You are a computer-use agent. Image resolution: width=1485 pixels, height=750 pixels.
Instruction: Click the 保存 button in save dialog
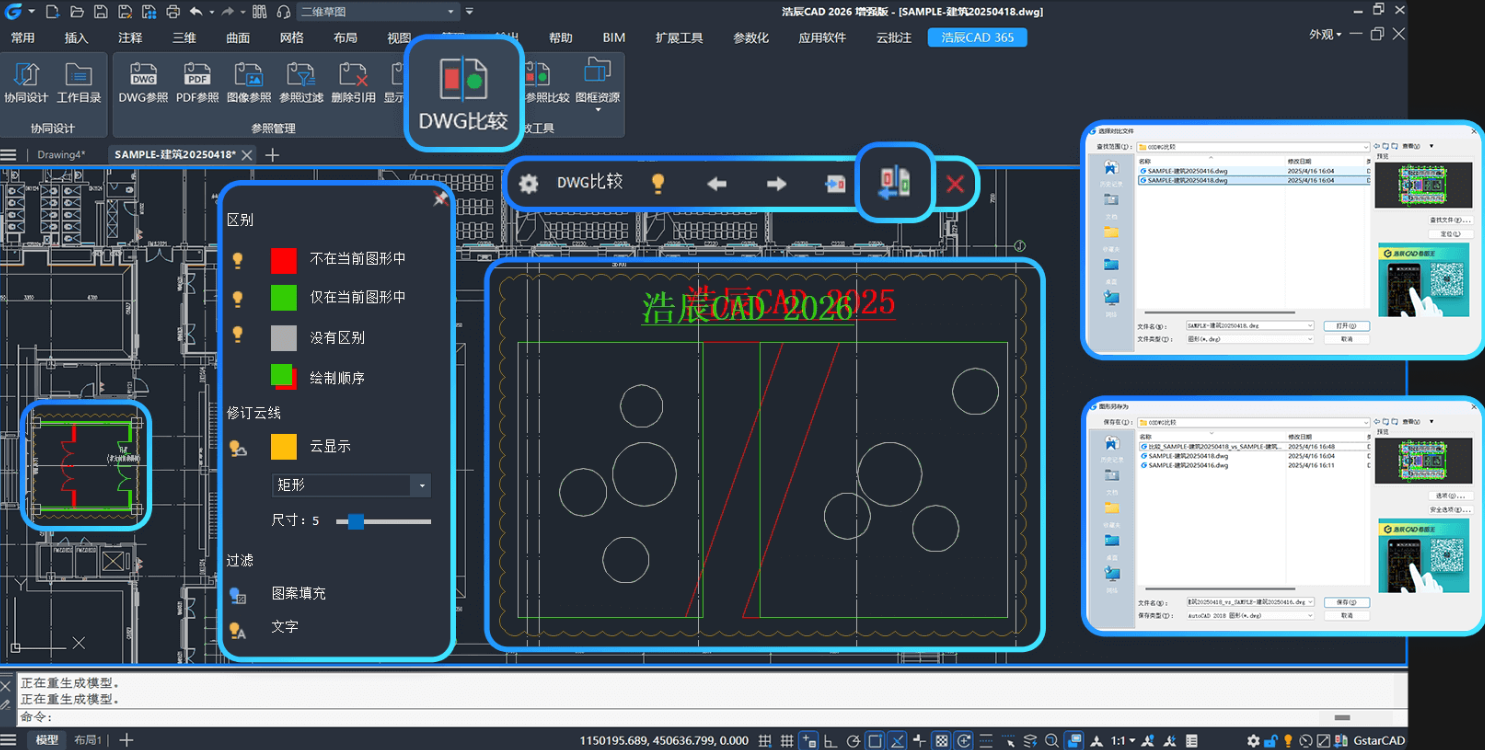[x=1346, y=603]
